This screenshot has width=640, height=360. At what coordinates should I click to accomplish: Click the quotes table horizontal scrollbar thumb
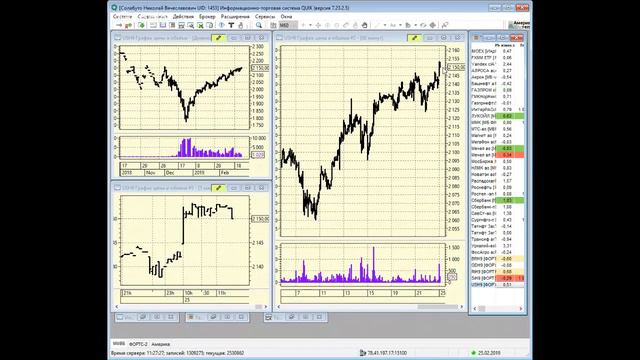(482, 309)
